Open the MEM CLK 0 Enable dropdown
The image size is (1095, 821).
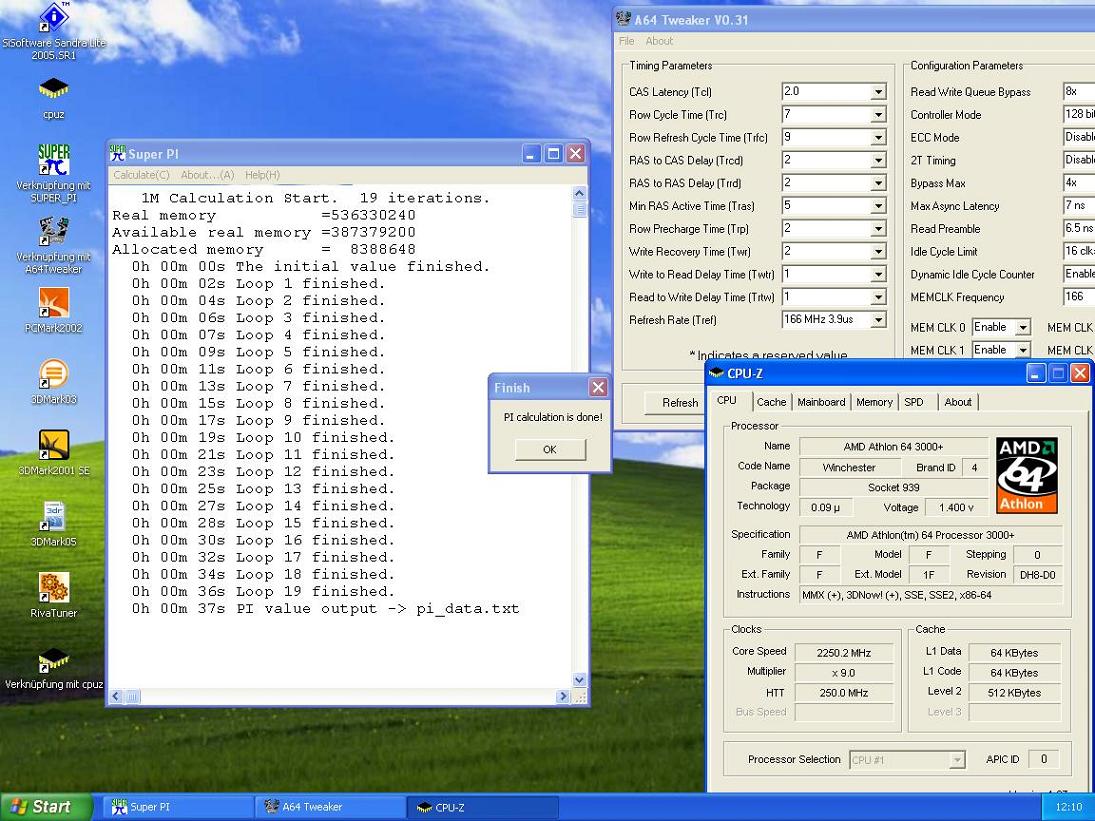(1022, 328)
